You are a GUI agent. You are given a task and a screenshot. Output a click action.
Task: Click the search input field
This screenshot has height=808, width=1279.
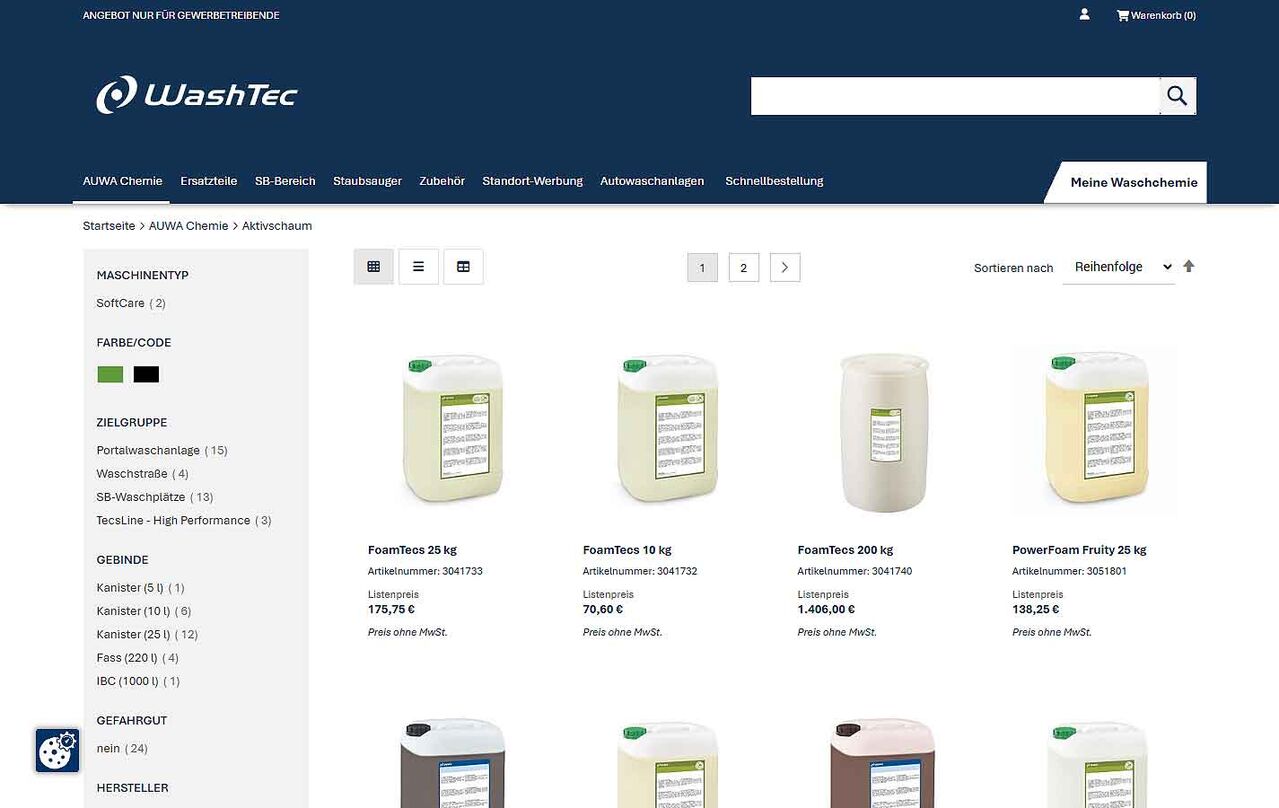[955, 96]
